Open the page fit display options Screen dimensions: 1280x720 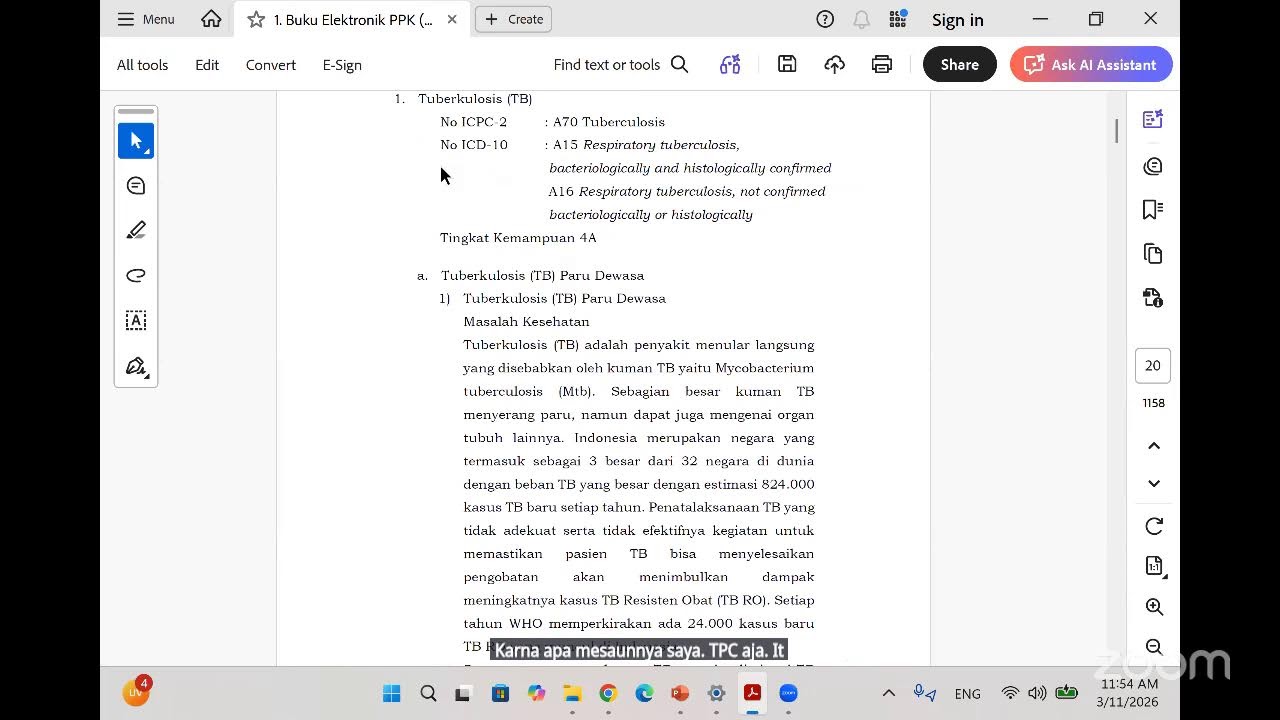click(x=1153, y=566)
